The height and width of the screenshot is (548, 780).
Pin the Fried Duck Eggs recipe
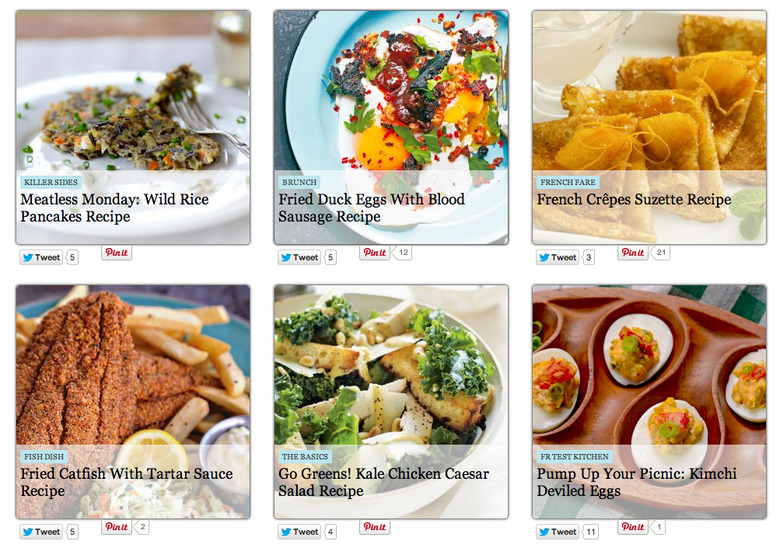tap(375, 253)
